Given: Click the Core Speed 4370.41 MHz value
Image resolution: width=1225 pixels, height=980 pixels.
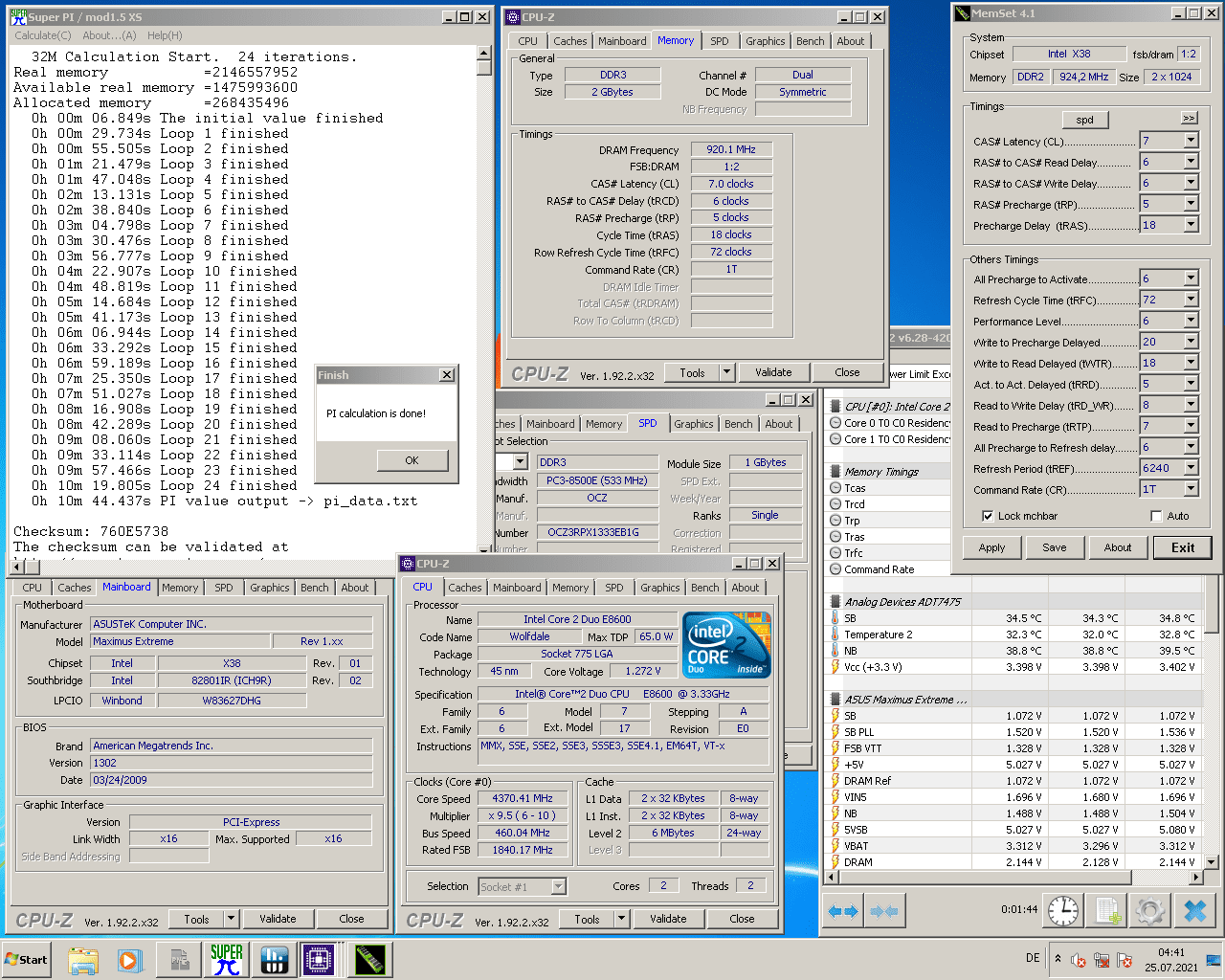Looking at the screenshot, I should click(x=523, y=798).
